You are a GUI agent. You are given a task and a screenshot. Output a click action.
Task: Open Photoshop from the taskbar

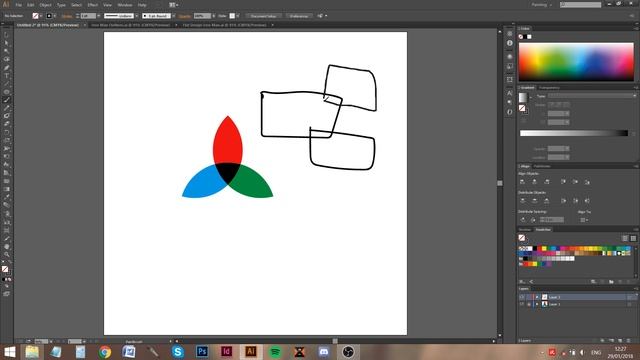202,351
